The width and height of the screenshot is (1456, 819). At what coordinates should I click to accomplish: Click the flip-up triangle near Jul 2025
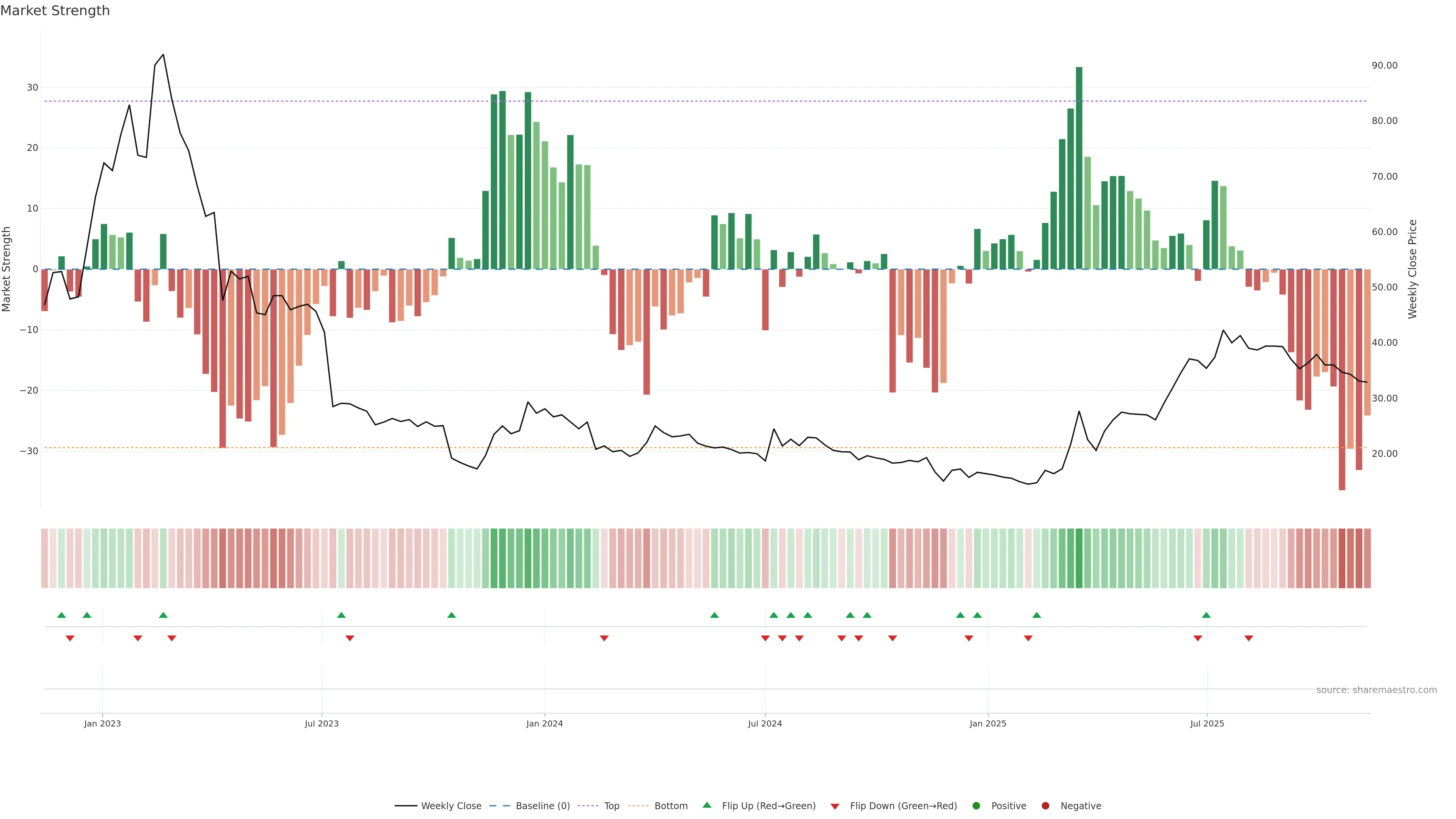coord(1206,615)
